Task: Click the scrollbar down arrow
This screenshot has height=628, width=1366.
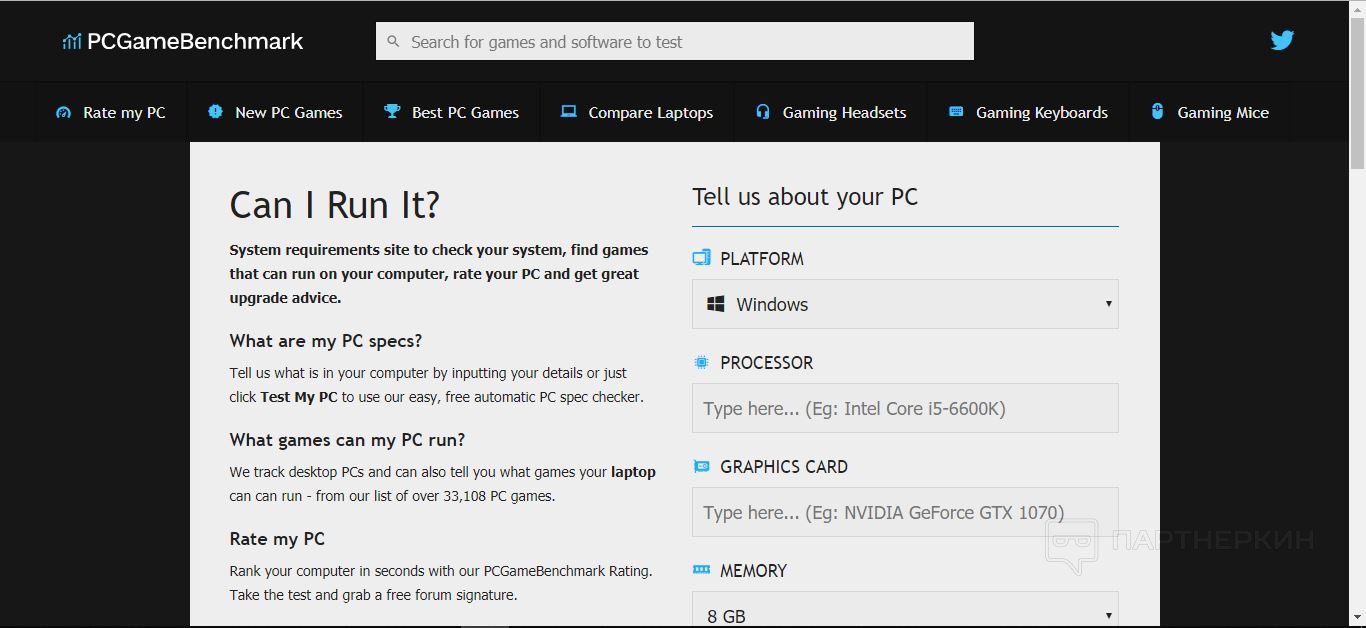Action: point(1357,619)
